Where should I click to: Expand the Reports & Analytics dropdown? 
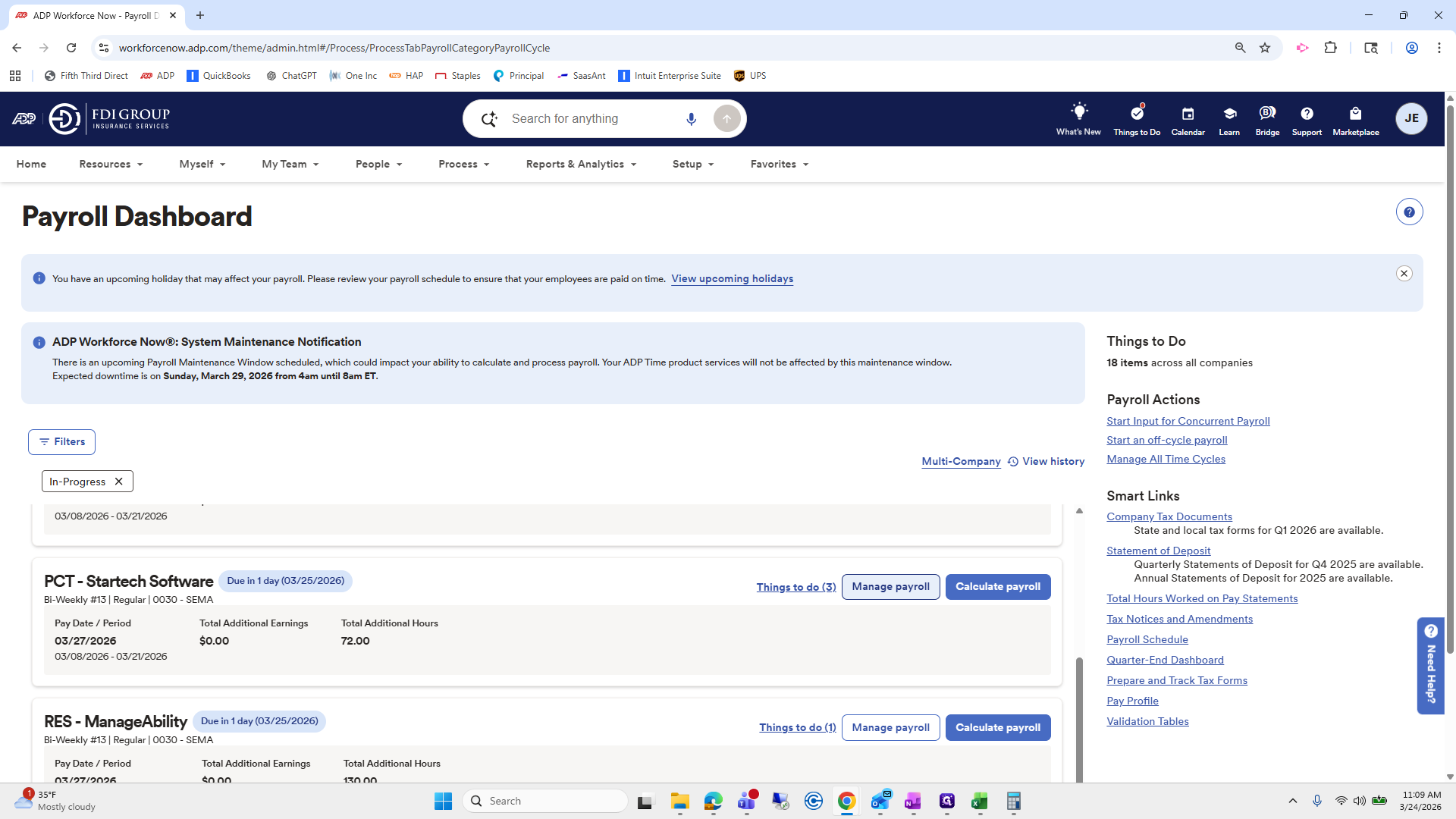point(581,165)
